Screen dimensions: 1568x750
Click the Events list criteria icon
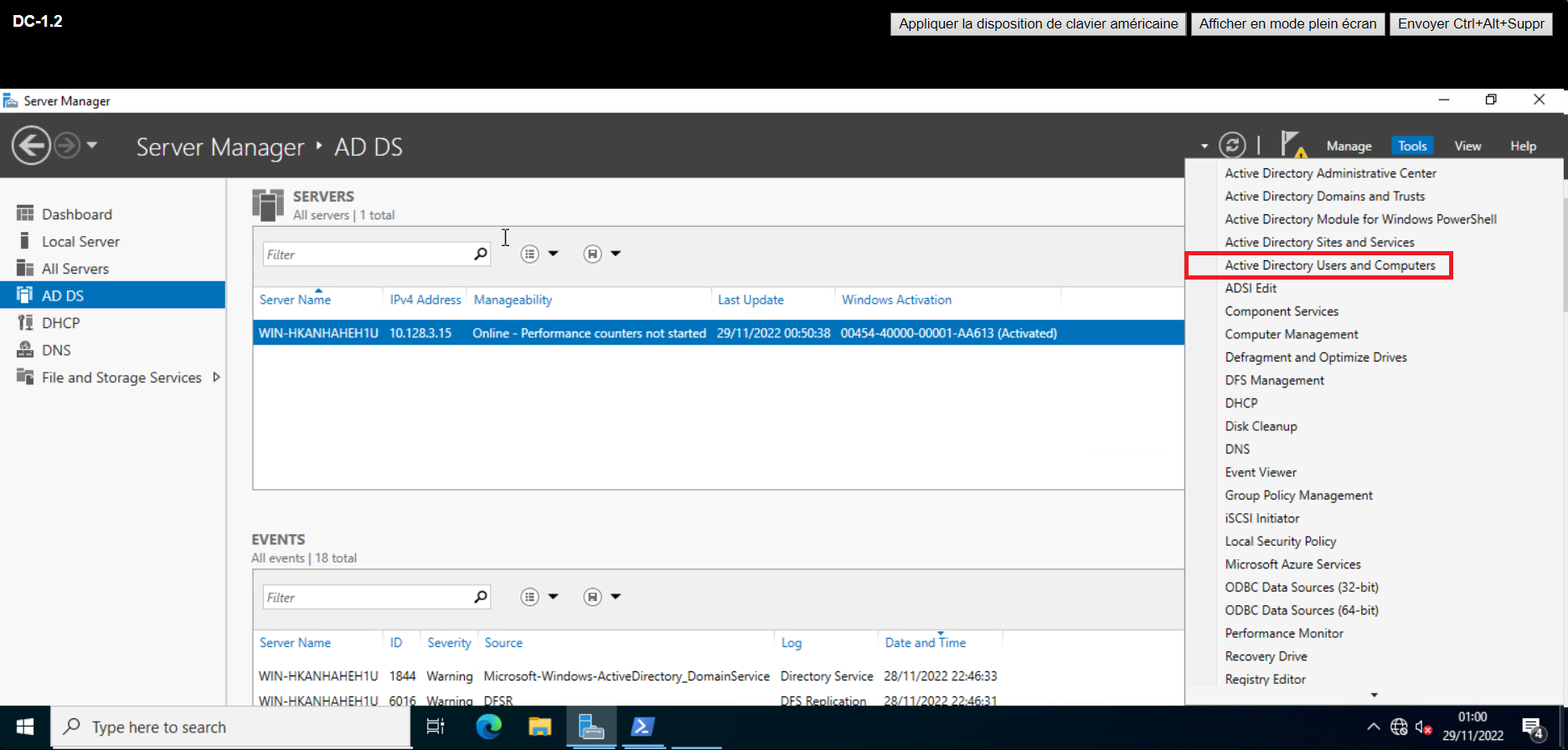(529, 597)
